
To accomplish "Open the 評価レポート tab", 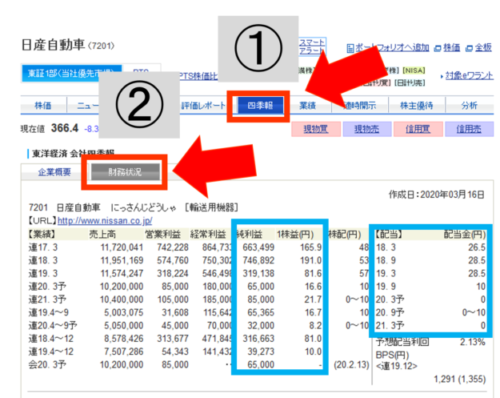I will (203, 106).
